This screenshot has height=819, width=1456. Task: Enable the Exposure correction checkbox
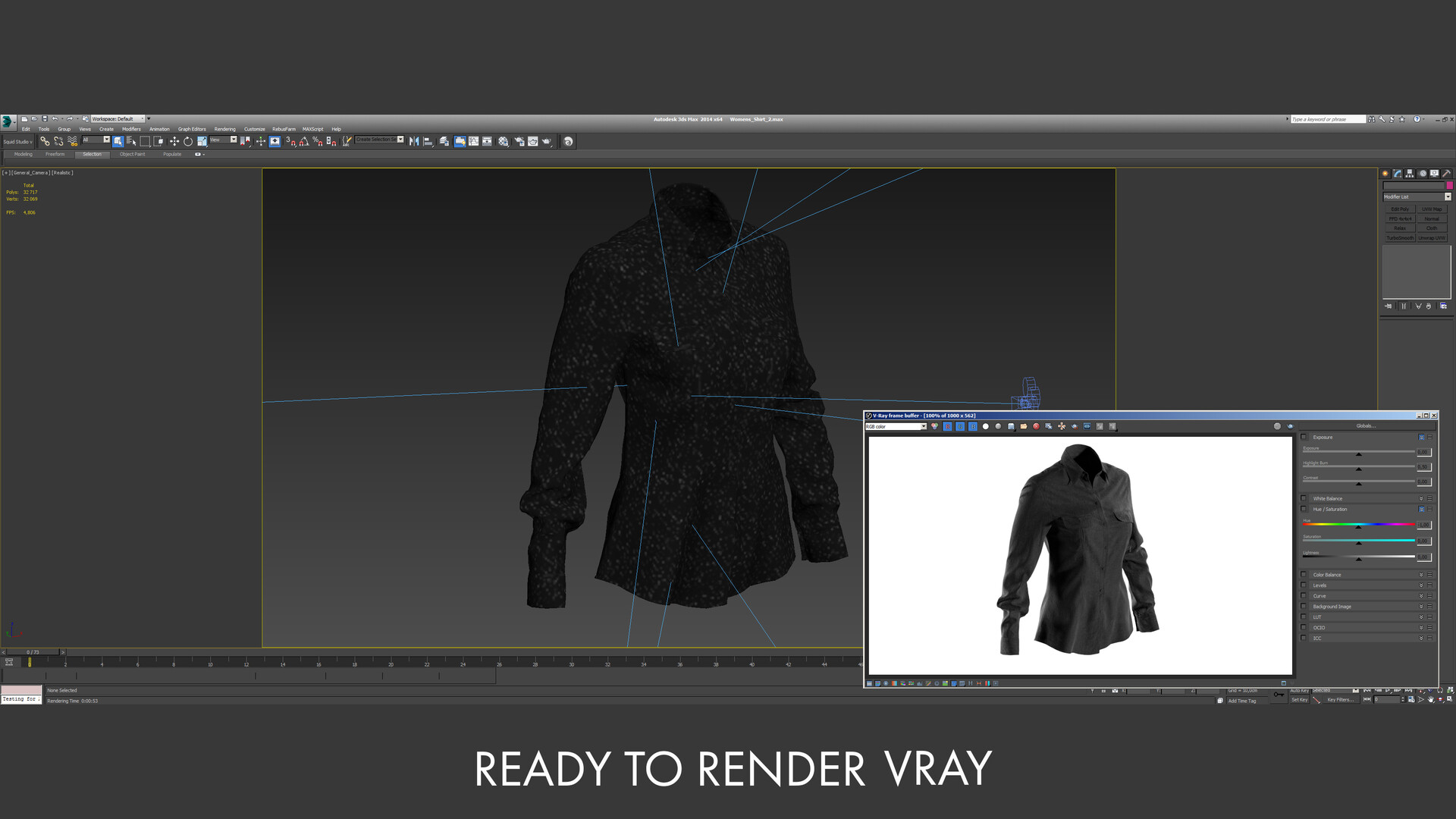pos(1304,437)
